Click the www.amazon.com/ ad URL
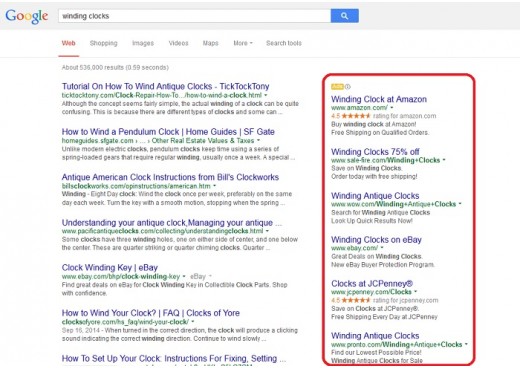 tap(359, 108)
